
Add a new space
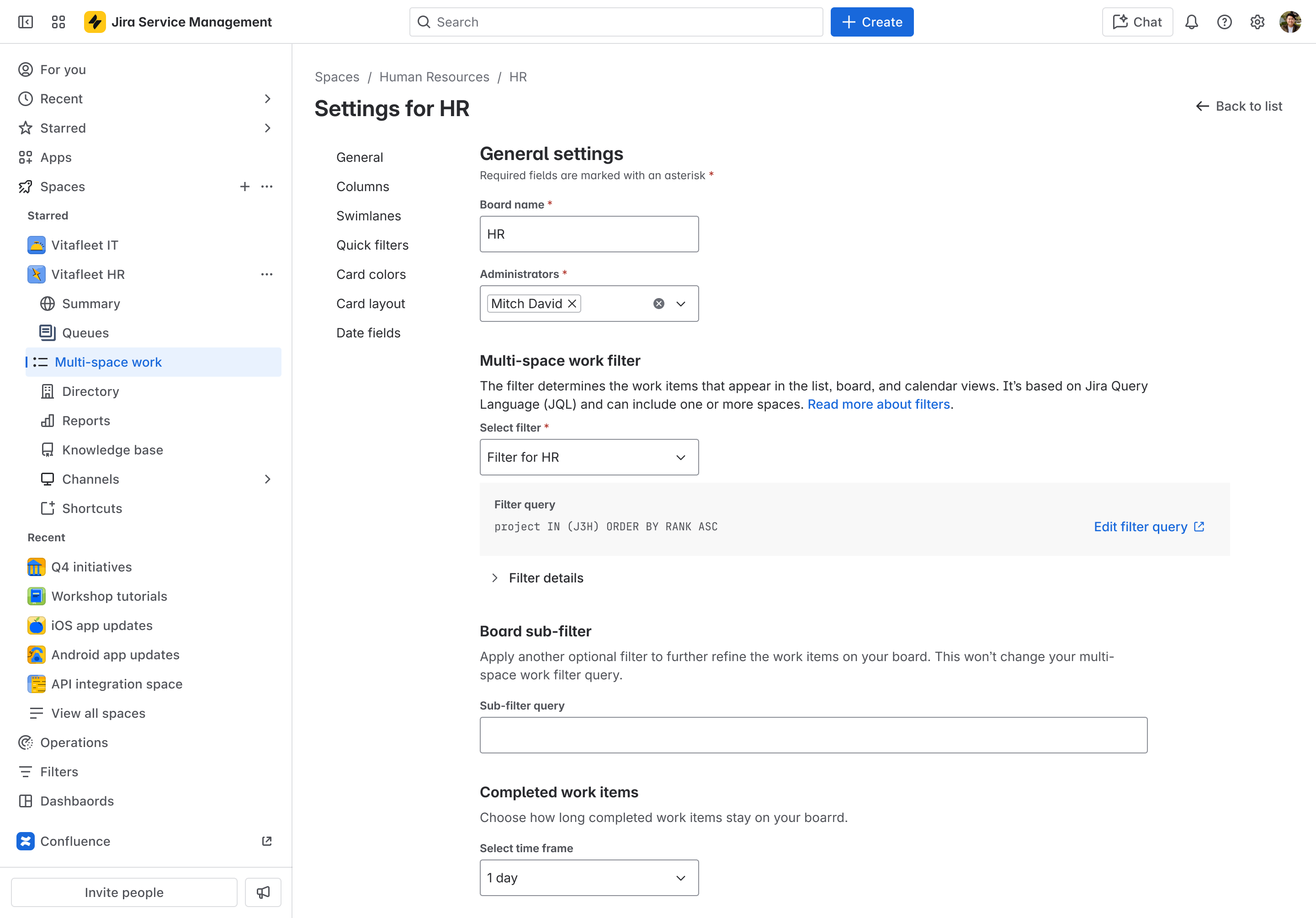245,187
